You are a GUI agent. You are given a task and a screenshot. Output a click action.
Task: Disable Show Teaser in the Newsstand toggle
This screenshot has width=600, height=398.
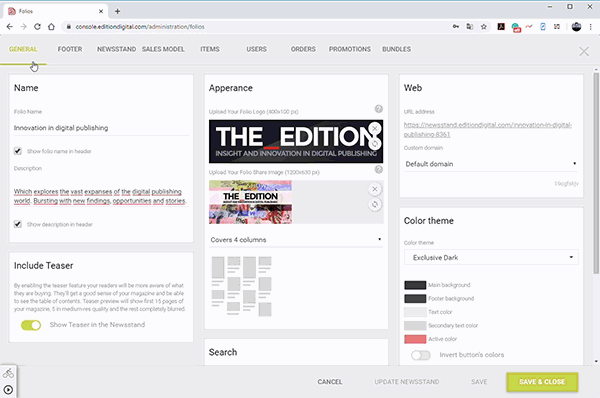pyautogui.click(x=31, y=325)
